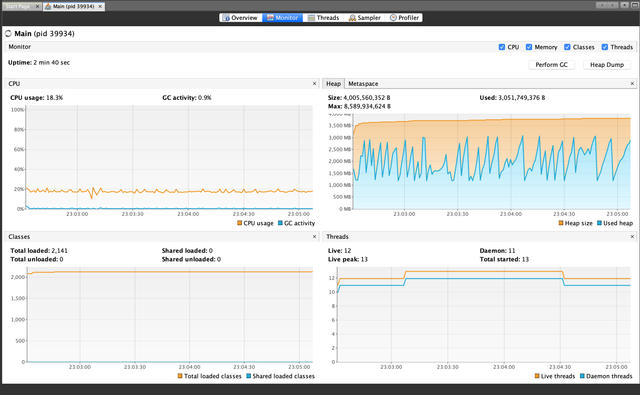Click the Total loaded classes legend swatch
The width and height of the screenshot is (640, 395).
[x=180, y=376]
